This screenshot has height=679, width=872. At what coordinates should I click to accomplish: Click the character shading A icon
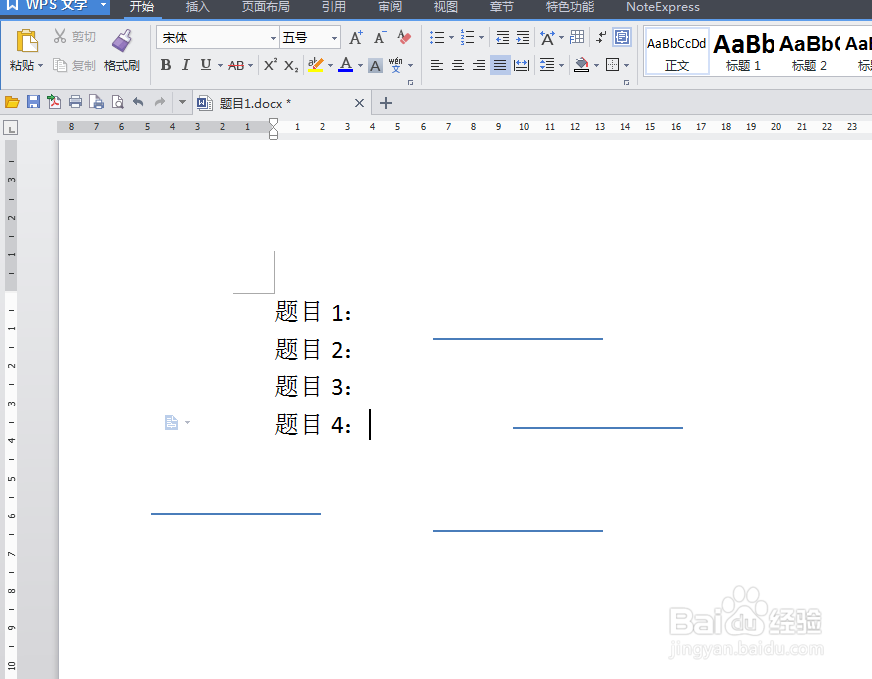coord(375,66)
